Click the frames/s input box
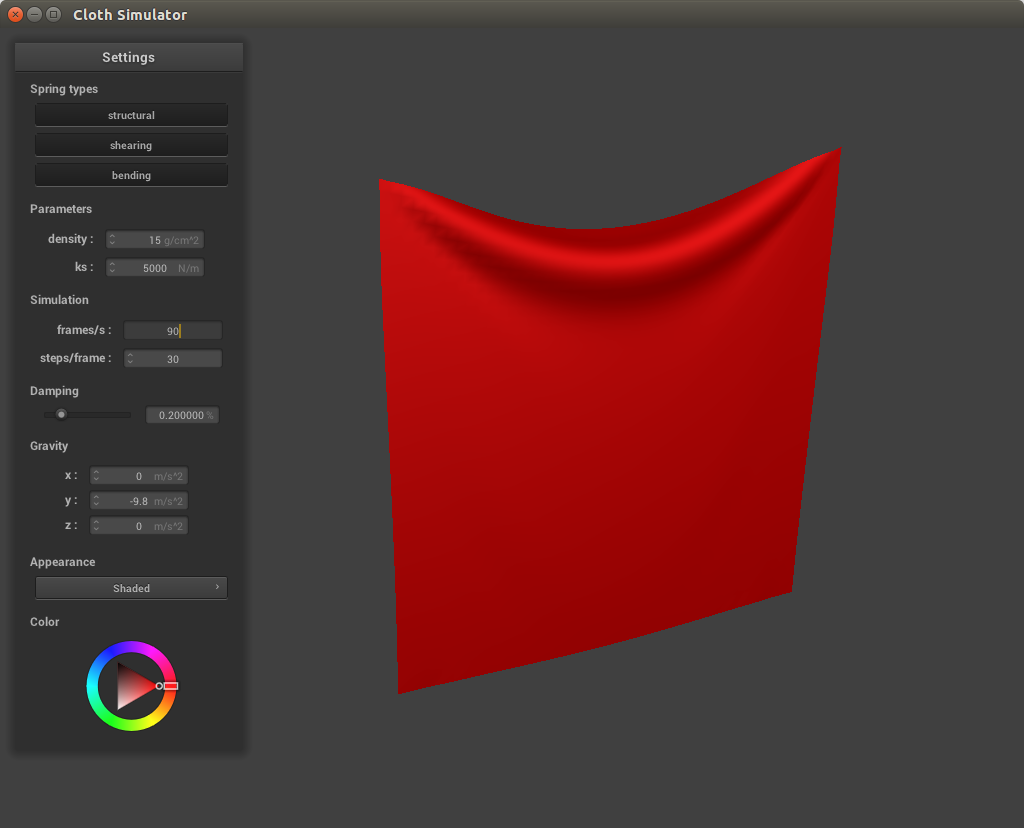 tap(172, 331)
